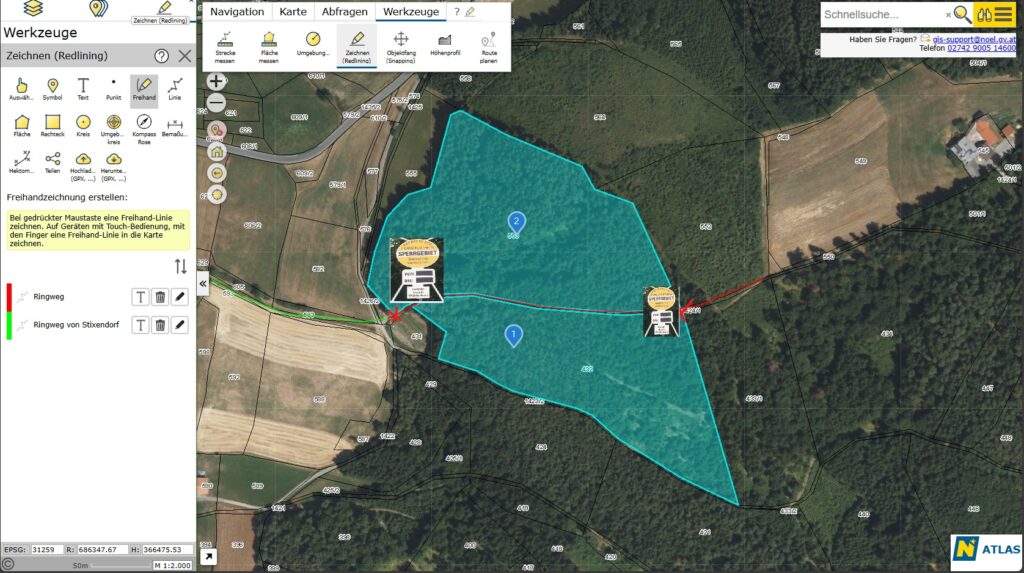The height and width of the screenshot is (573, 1024).
Task: Select the Freihand drawing tool
Action: [143, 89]
